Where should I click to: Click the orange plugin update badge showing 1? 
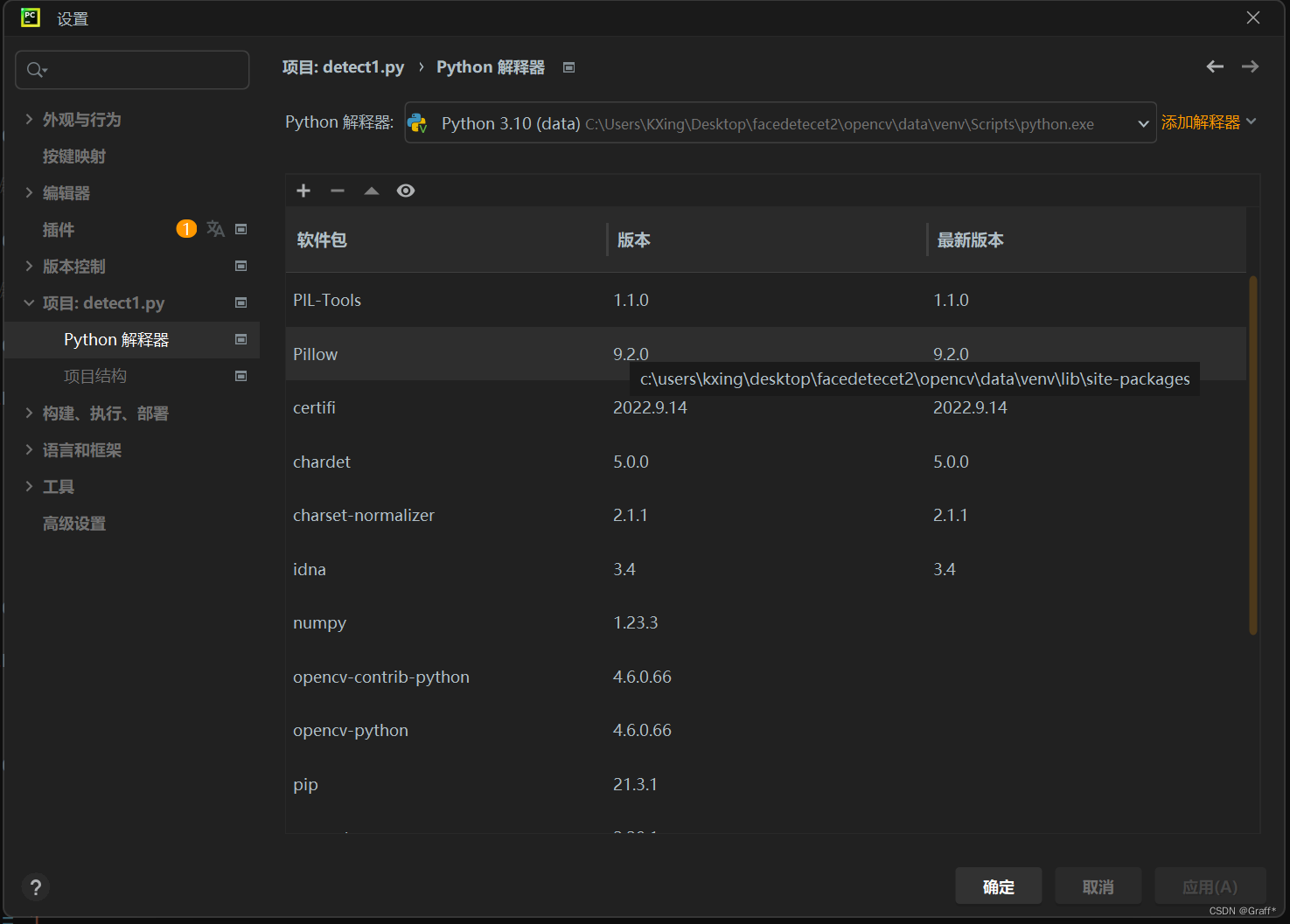[186, 228]
